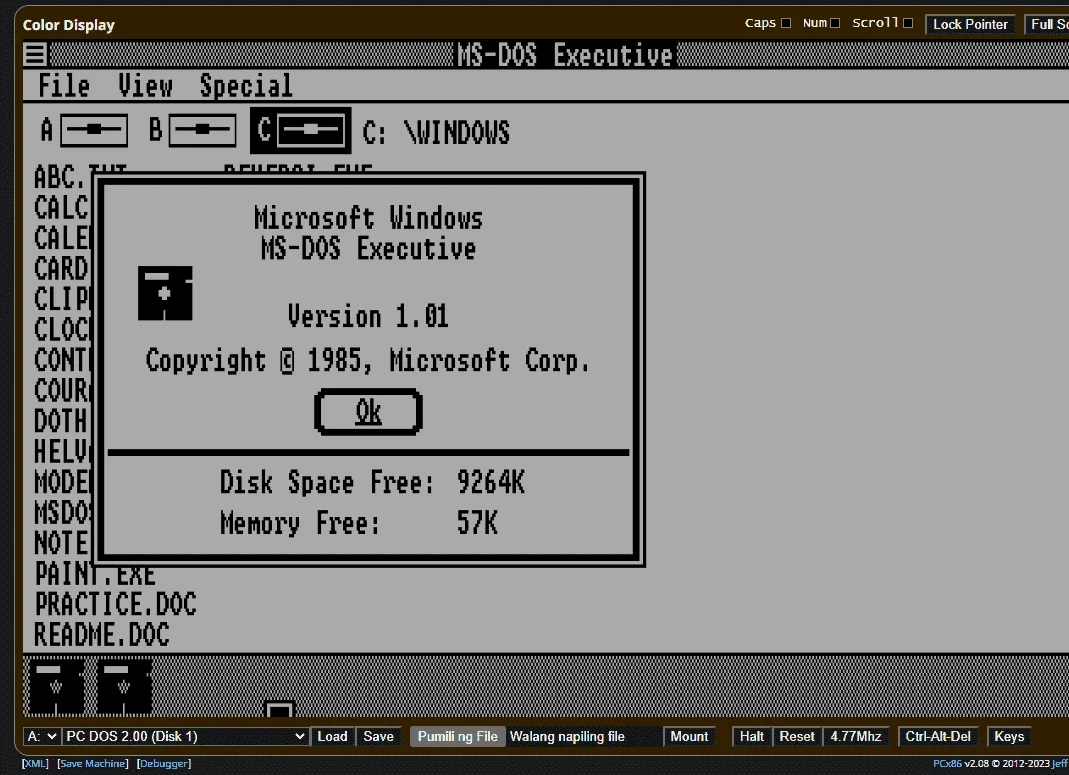Open the Special menu
Image resolution: width=1069 pixels, height=775 pixels.
tap(246, 86)
